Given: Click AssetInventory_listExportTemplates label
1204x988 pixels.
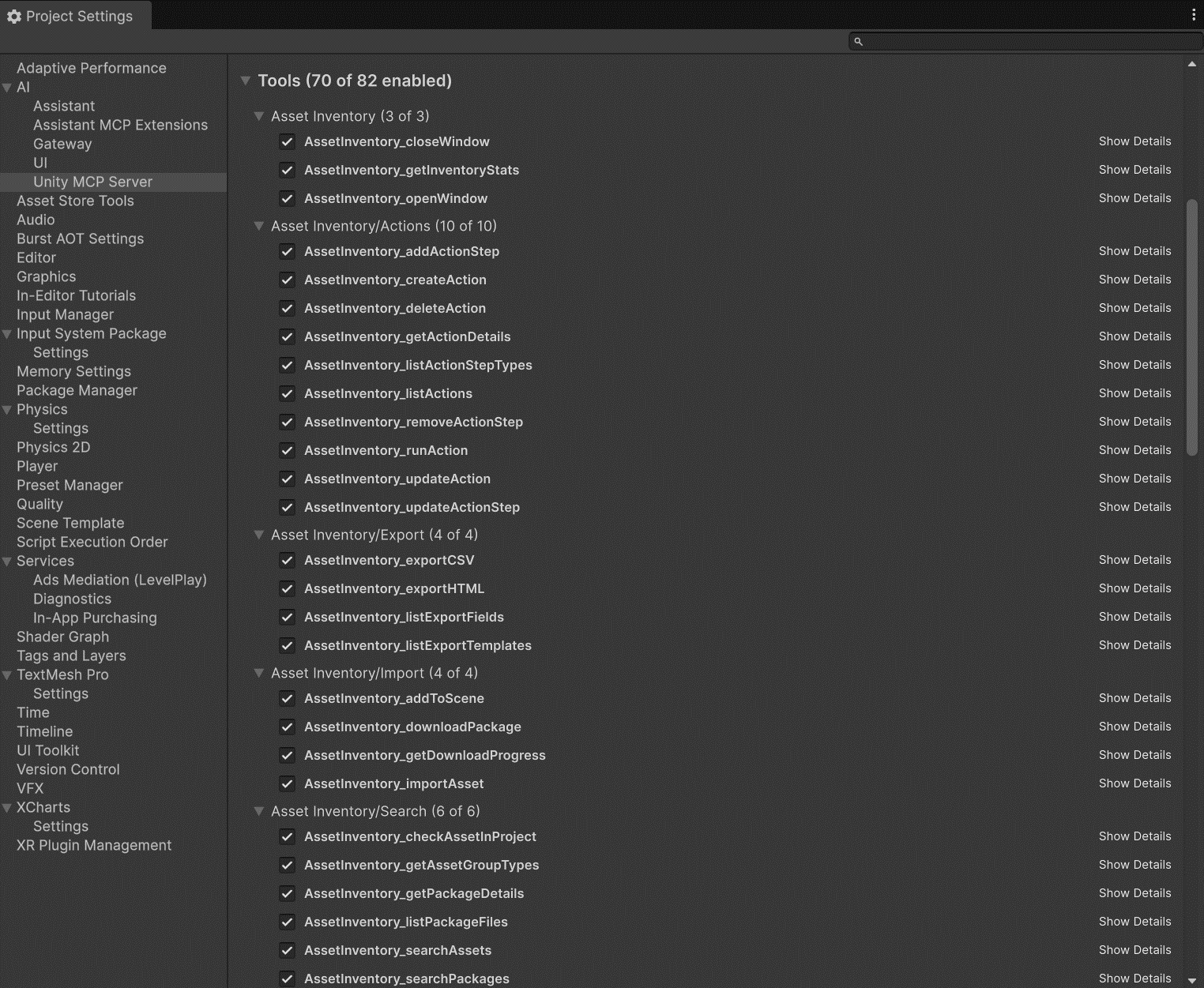Looking at the screenshot, I should tap(418, 645).
